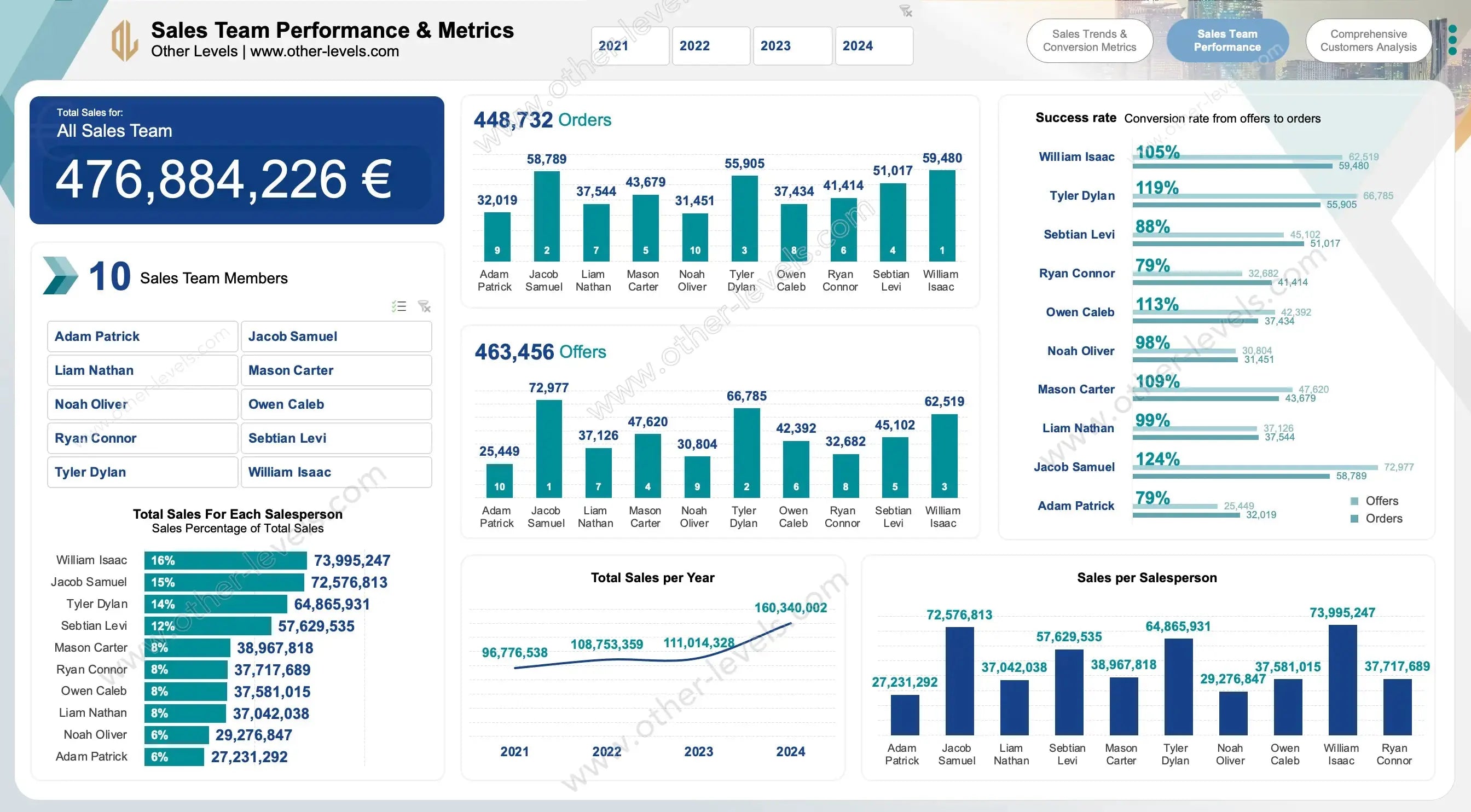Select year 2021 slicer button
1471x812 pixels.
[629, 45]
